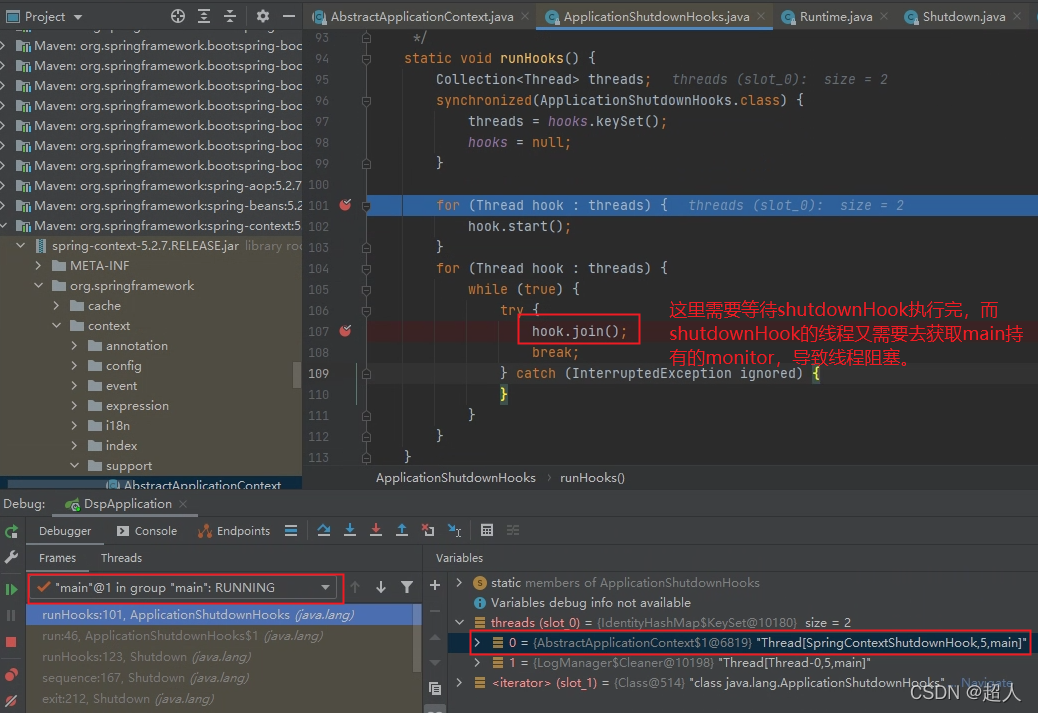Viewport: 1038px width, 713px height.
Task: Click the ApplicationShutdownHooks breadcrumb
Action: point(455,477)
